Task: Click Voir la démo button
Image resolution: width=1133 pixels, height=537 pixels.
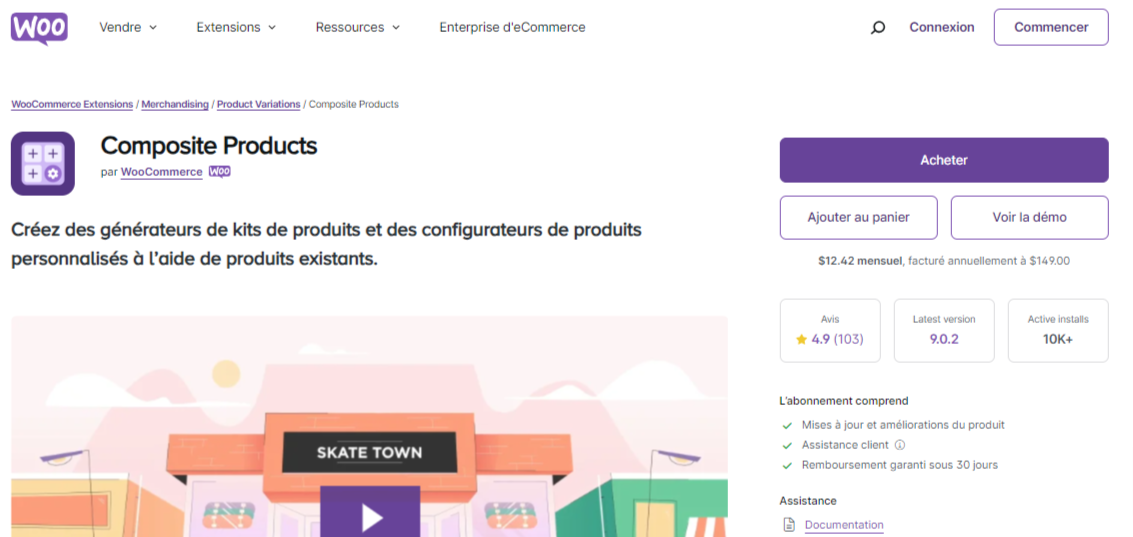Action: tap(1029, 218)
